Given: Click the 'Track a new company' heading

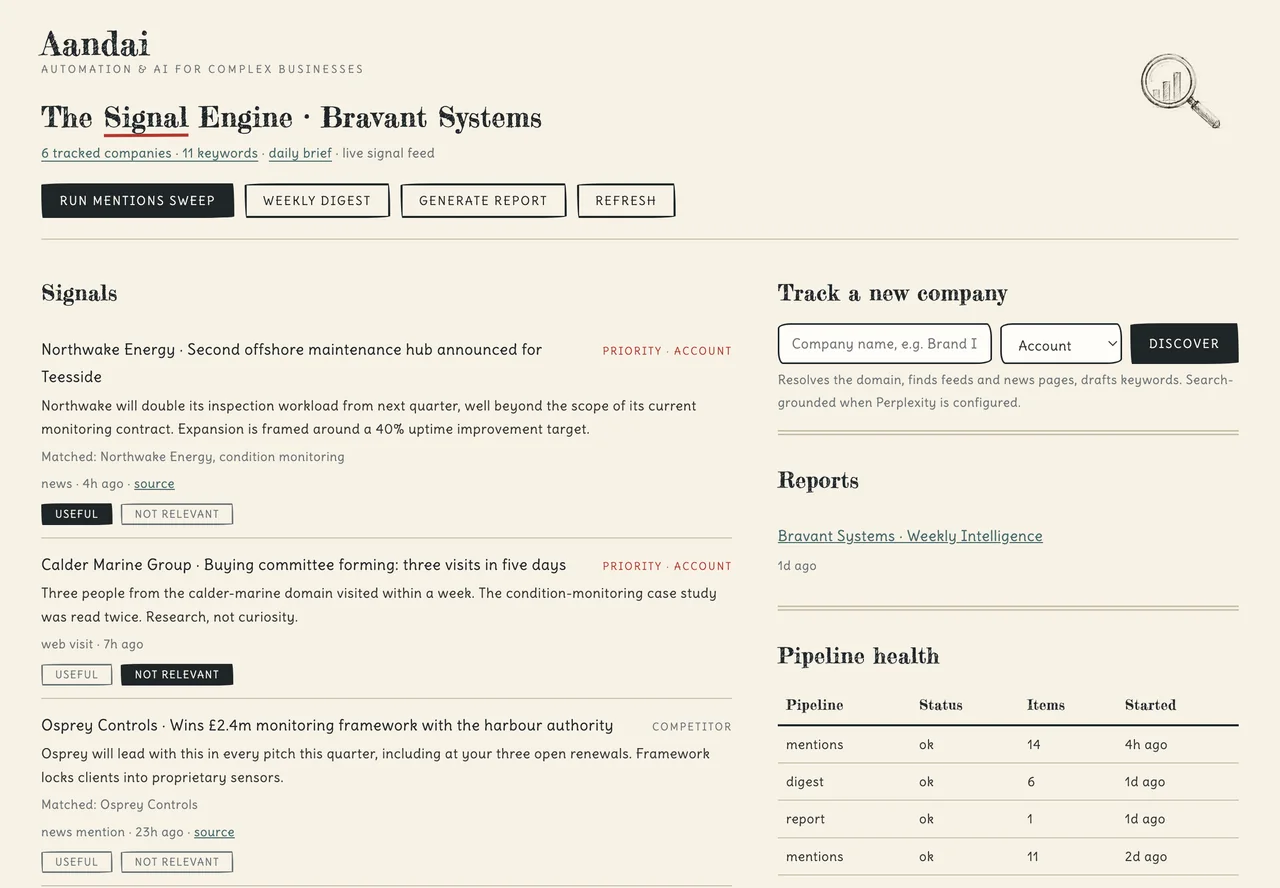Looking at the screenshot, I should (x=893, y=293).
